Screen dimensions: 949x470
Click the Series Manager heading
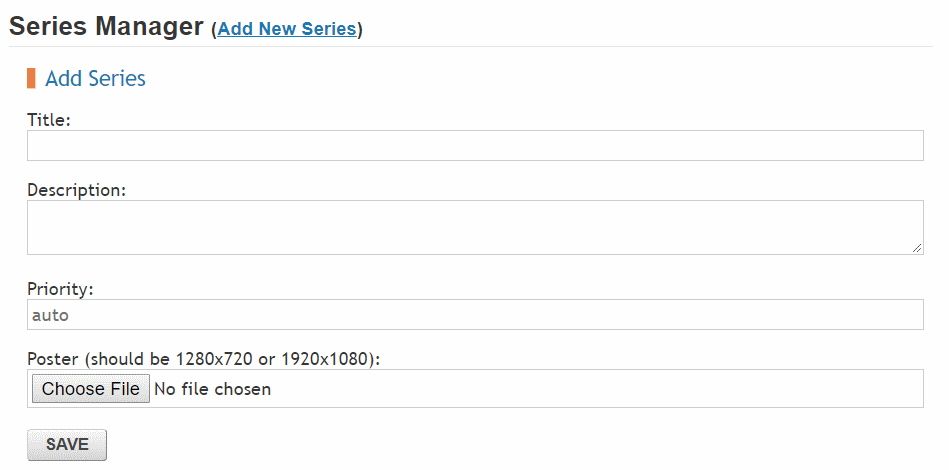click(x=106, y=27)
